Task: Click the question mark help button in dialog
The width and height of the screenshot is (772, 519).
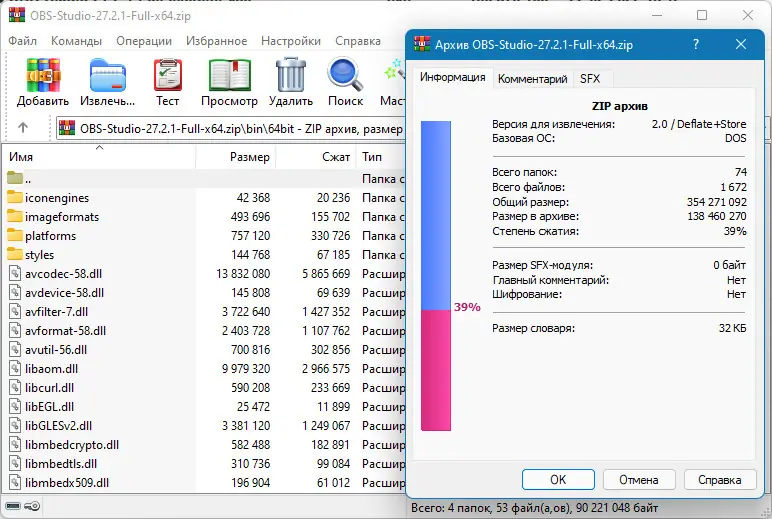Action: click(x=696, y=44)
